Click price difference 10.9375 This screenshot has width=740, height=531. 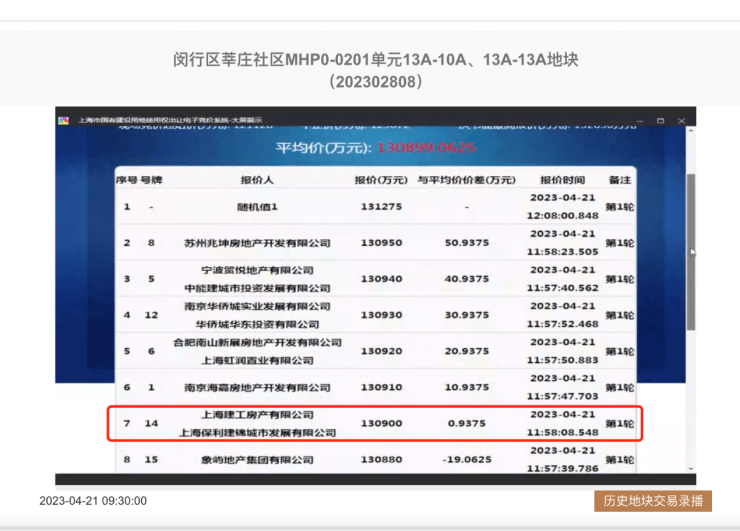coord(467,387)
